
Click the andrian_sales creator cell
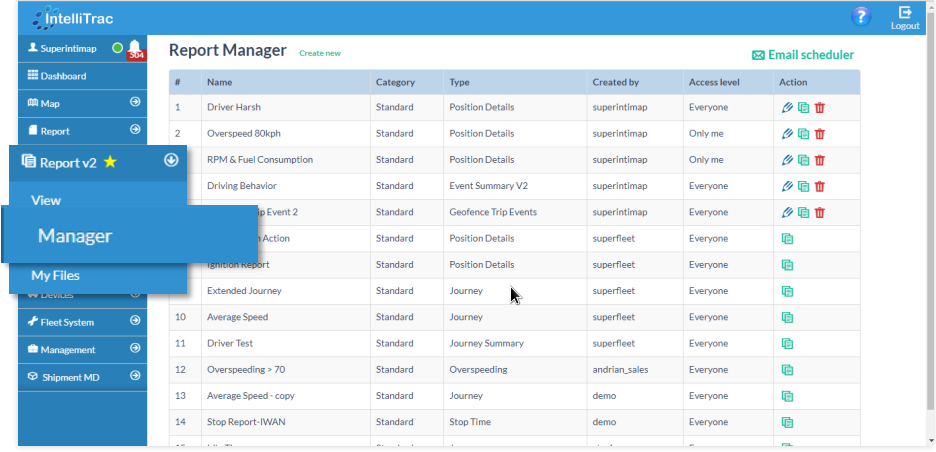pyautogui.click(x=635, y=370)
